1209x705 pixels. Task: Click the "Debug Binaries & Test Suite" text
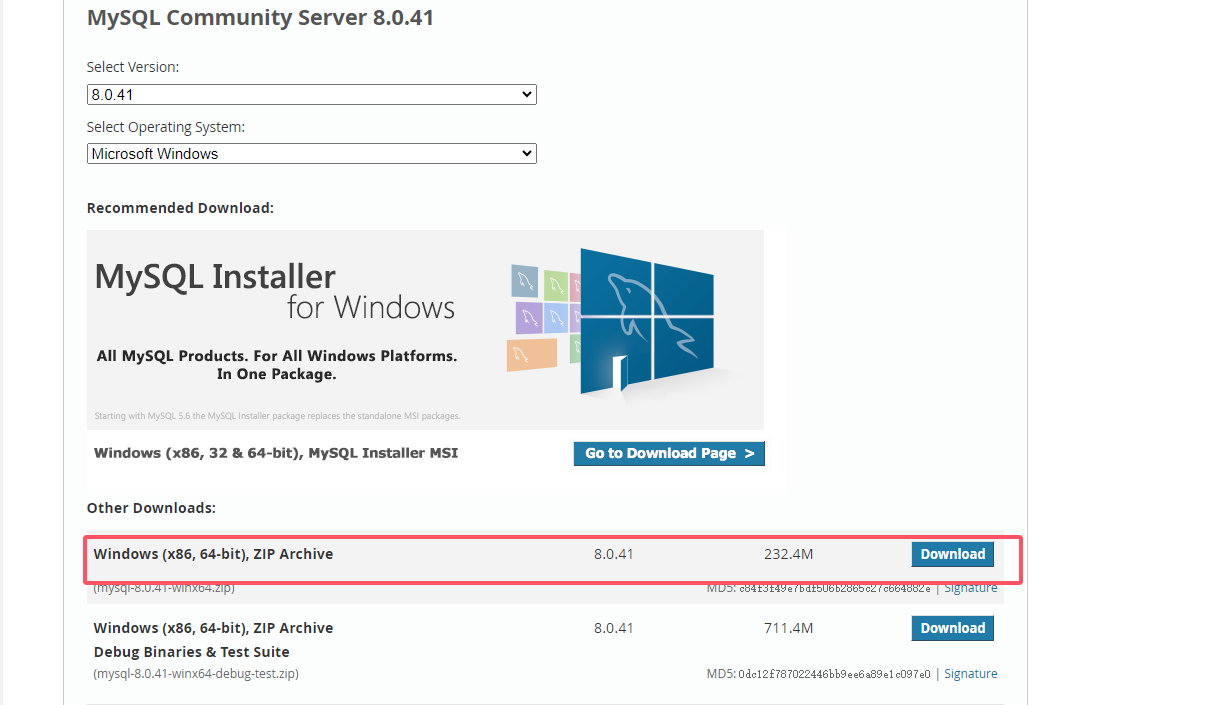192,652
